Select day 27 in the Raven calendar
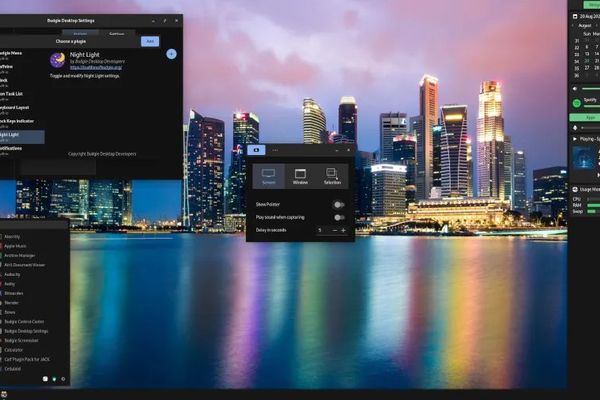 pyautogui.click(x=587, y=68)
